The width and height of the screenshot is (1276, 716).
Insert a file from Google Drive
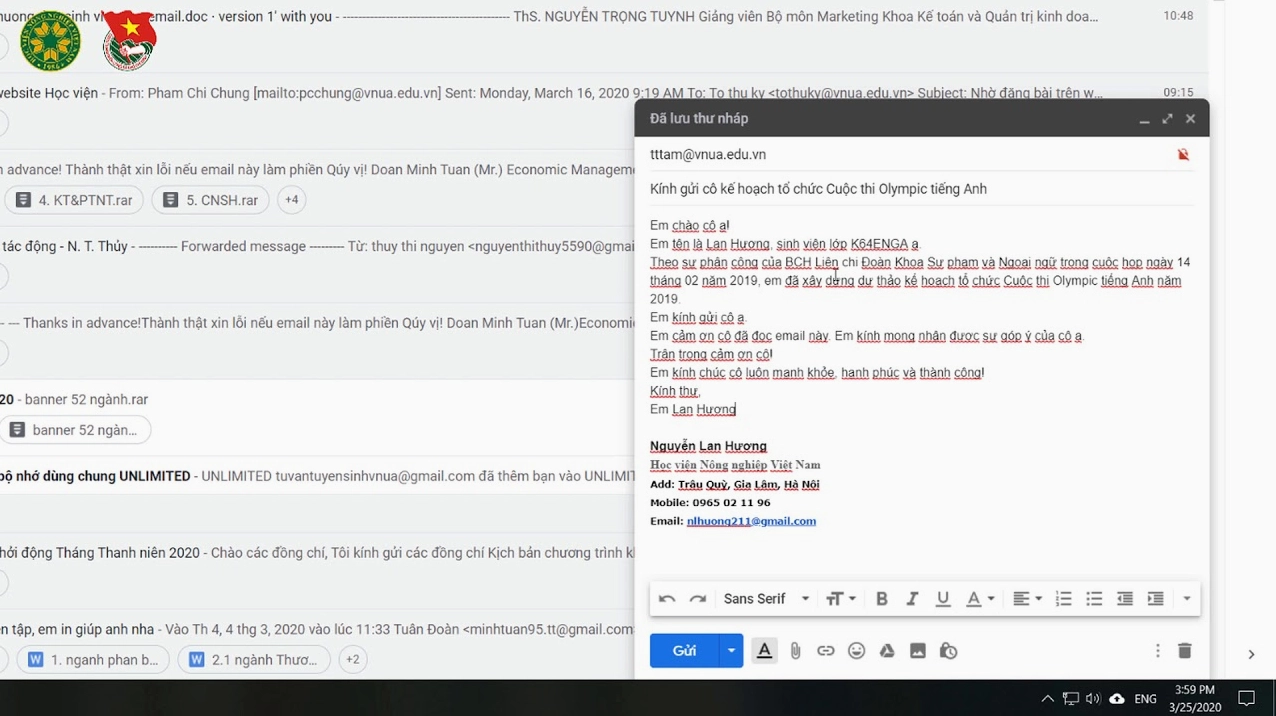887,651
